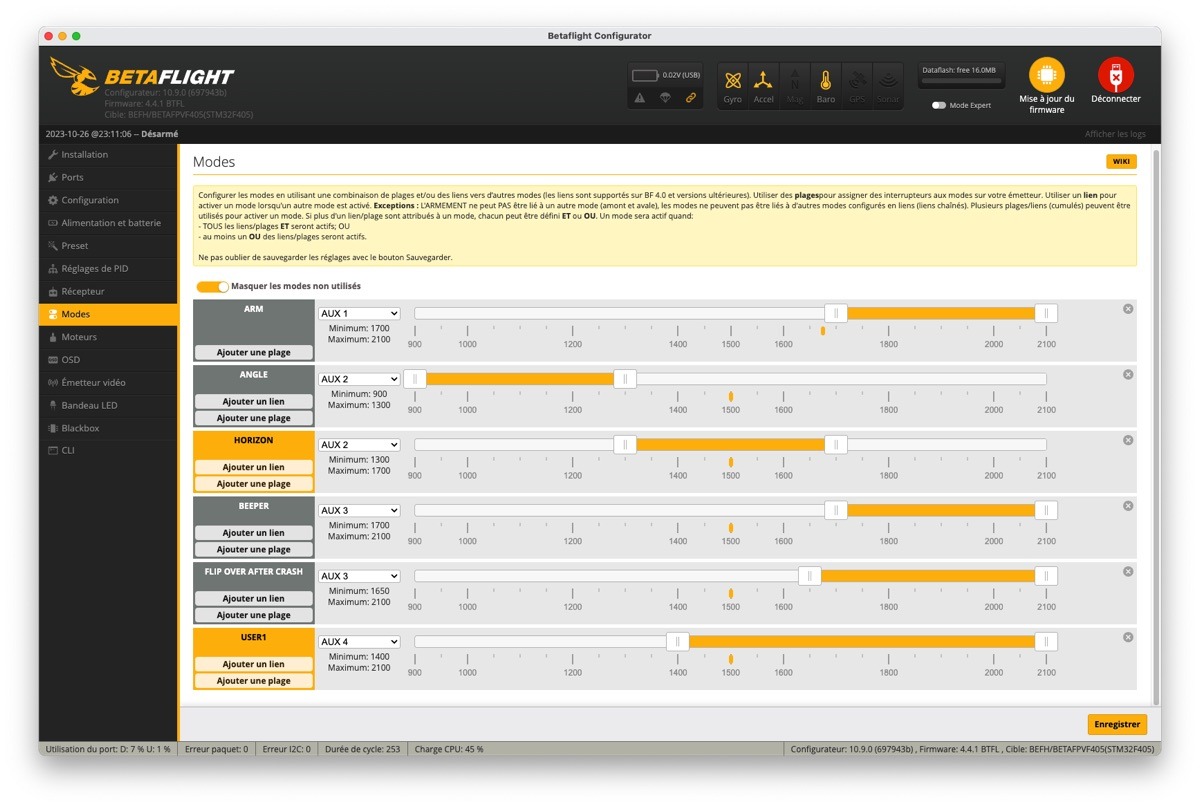The width and height of the screenshot is (1200, 807).
Task: Click Ajouter un lien under BEEPER
Action: 254,533
